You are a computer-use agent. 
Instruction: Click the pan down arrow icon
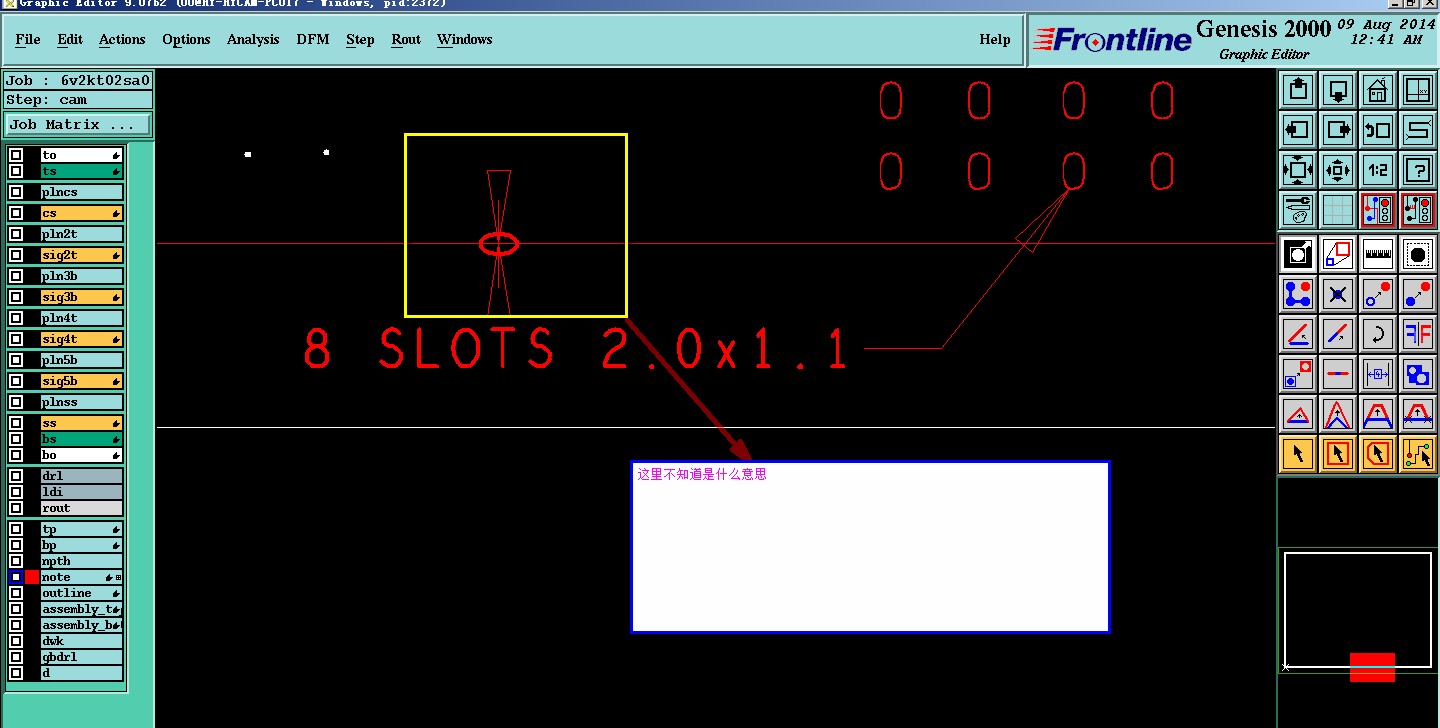click(1338, 90)
